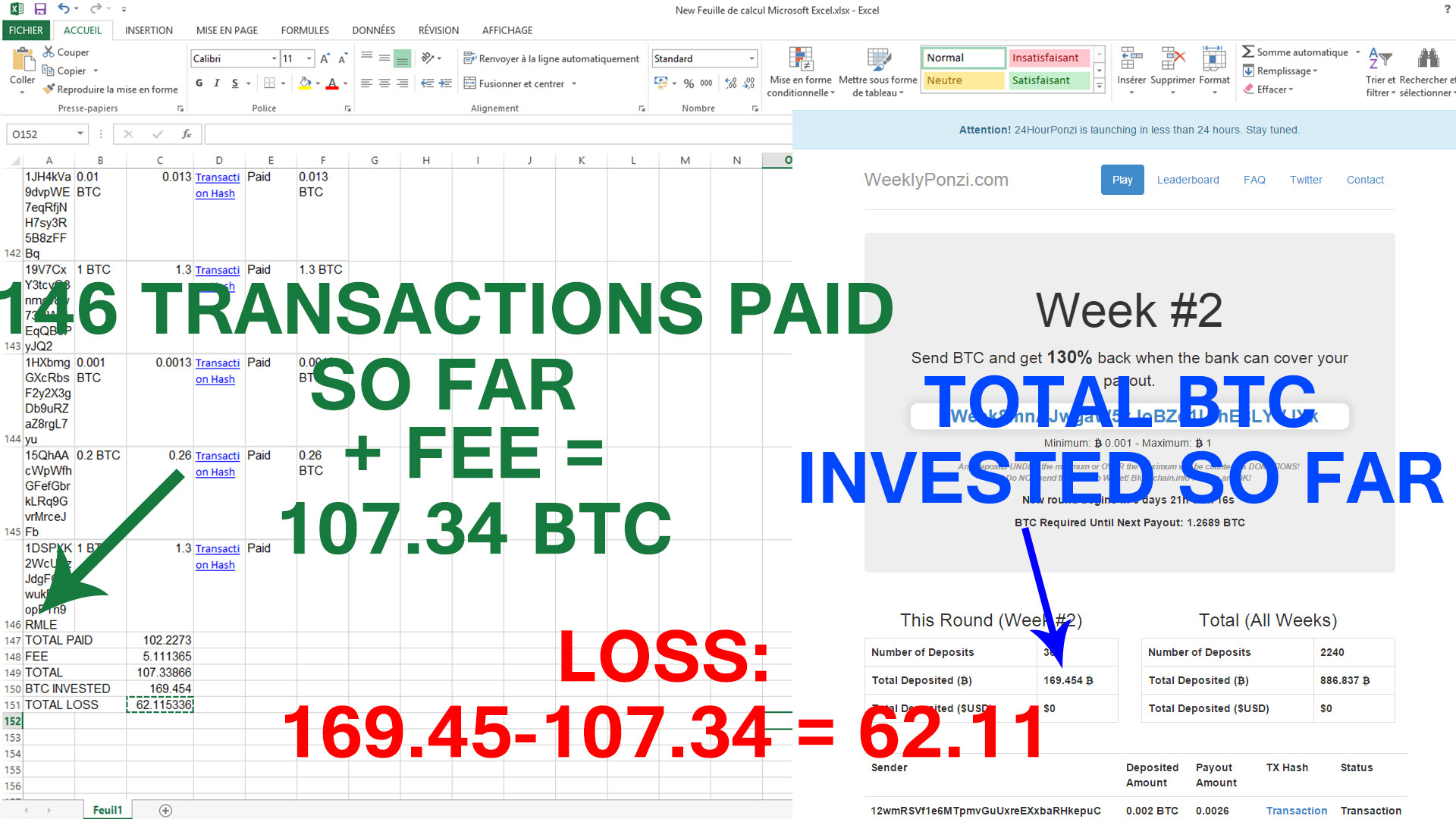Open the FICHIER tab
This screenshot has height=819, width=1456.
[26, 30]
